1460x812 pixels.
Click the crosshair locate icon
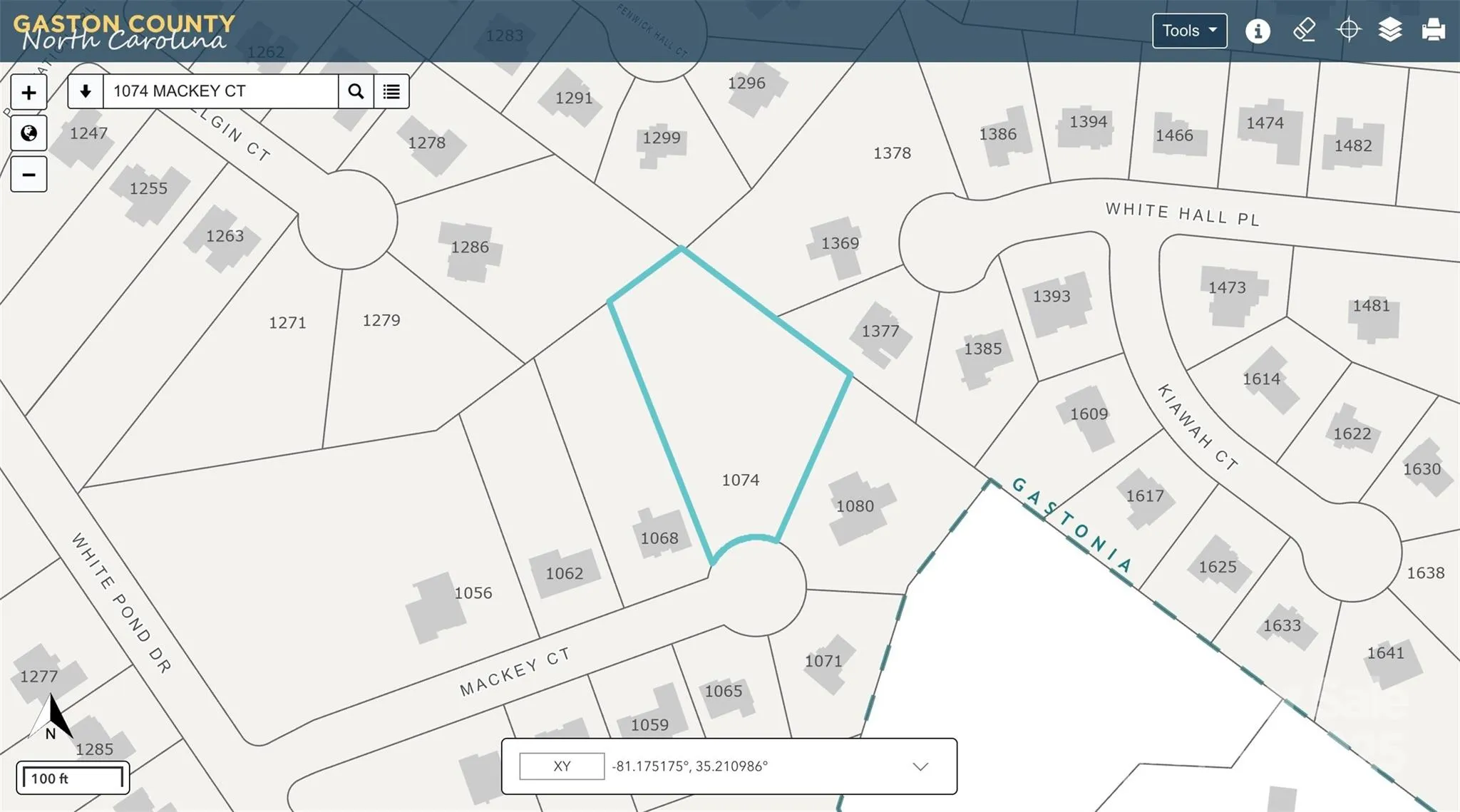1348,31
